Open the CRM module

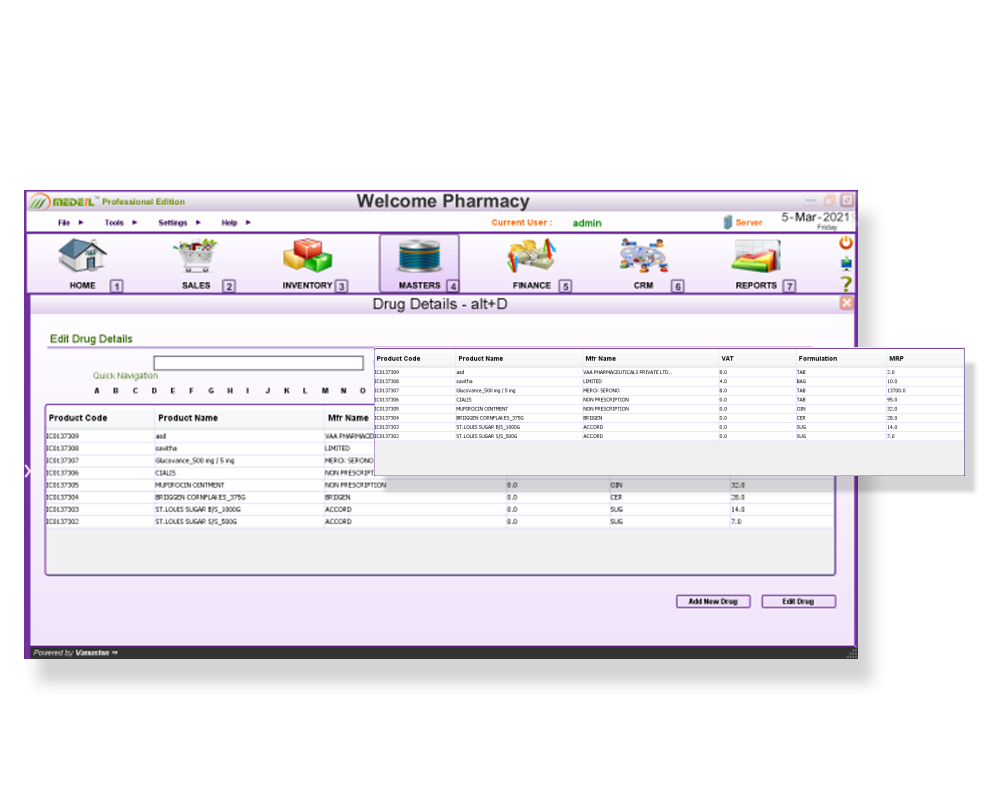644,258
